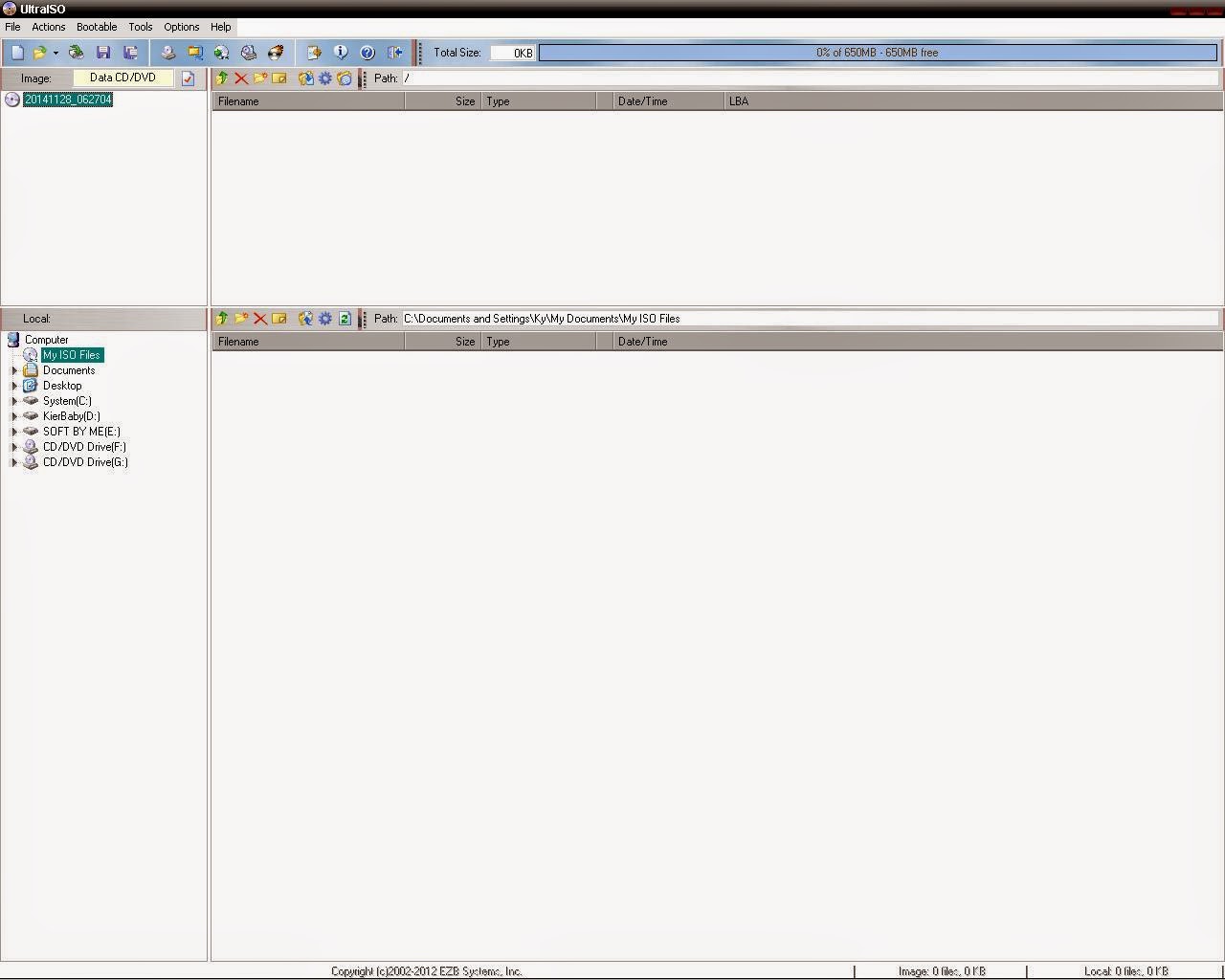Image resolution: width=1225 pixels, height=980 pixels.
Task: Open the Options menu
Action: (181, 27)
